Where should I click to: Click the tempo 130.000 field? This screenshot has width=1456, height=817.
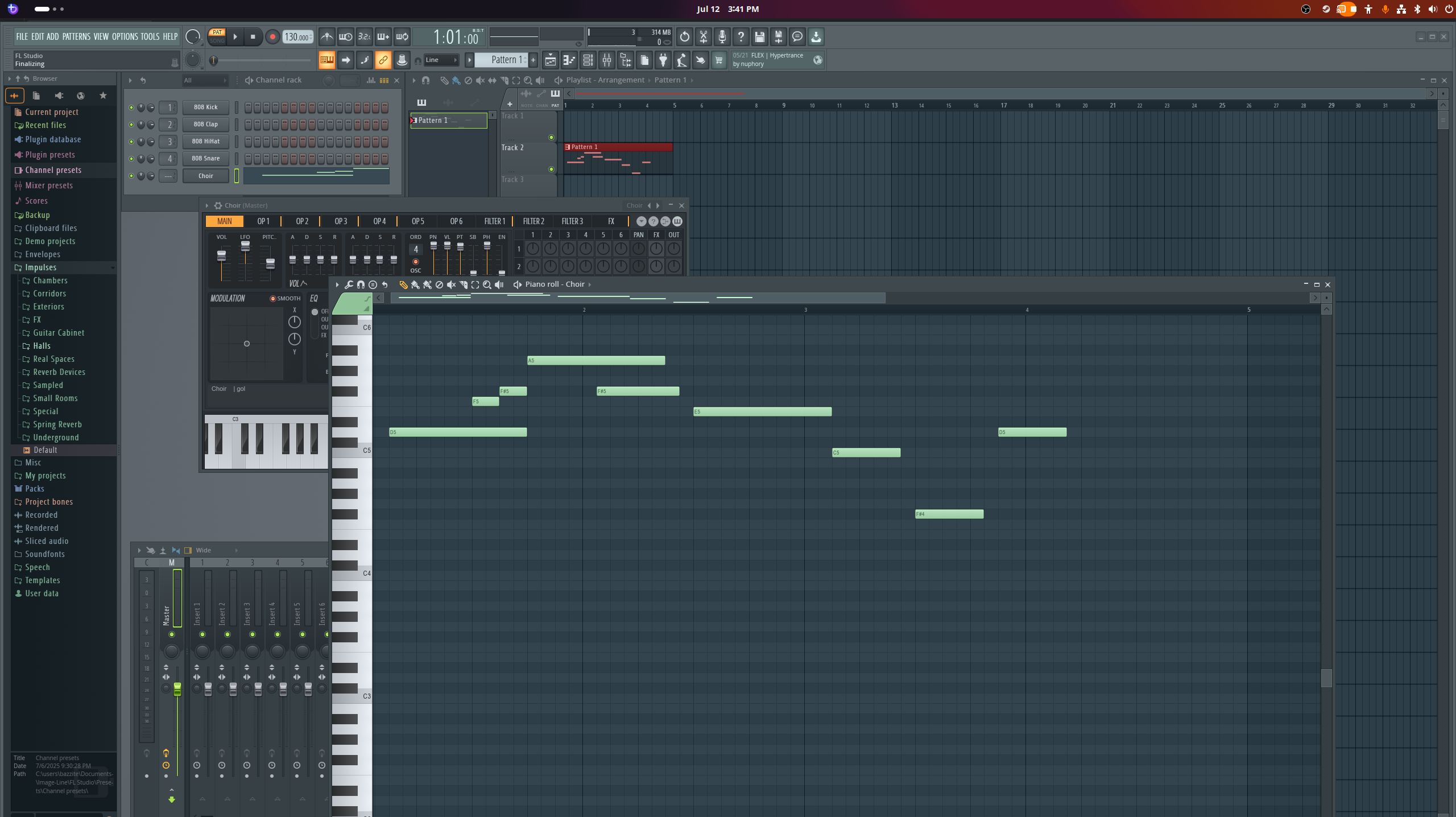[x=297, y=37]
